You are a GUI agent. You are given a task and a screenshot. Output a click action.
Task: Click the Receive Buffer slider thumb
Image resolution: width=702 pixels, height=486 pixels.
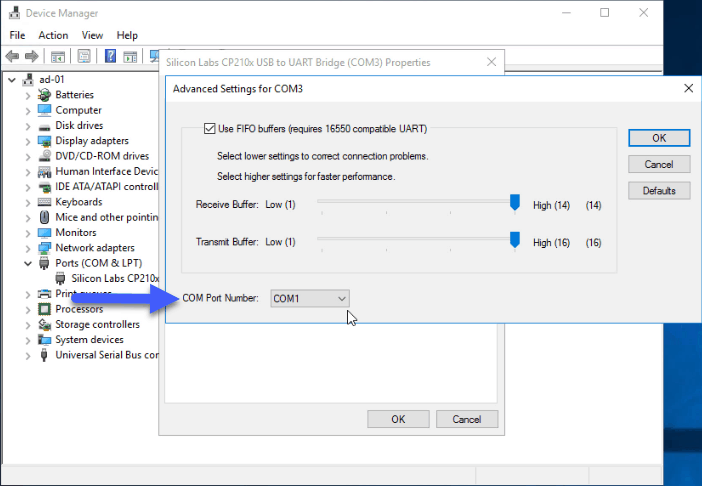[x=515, y=203]
